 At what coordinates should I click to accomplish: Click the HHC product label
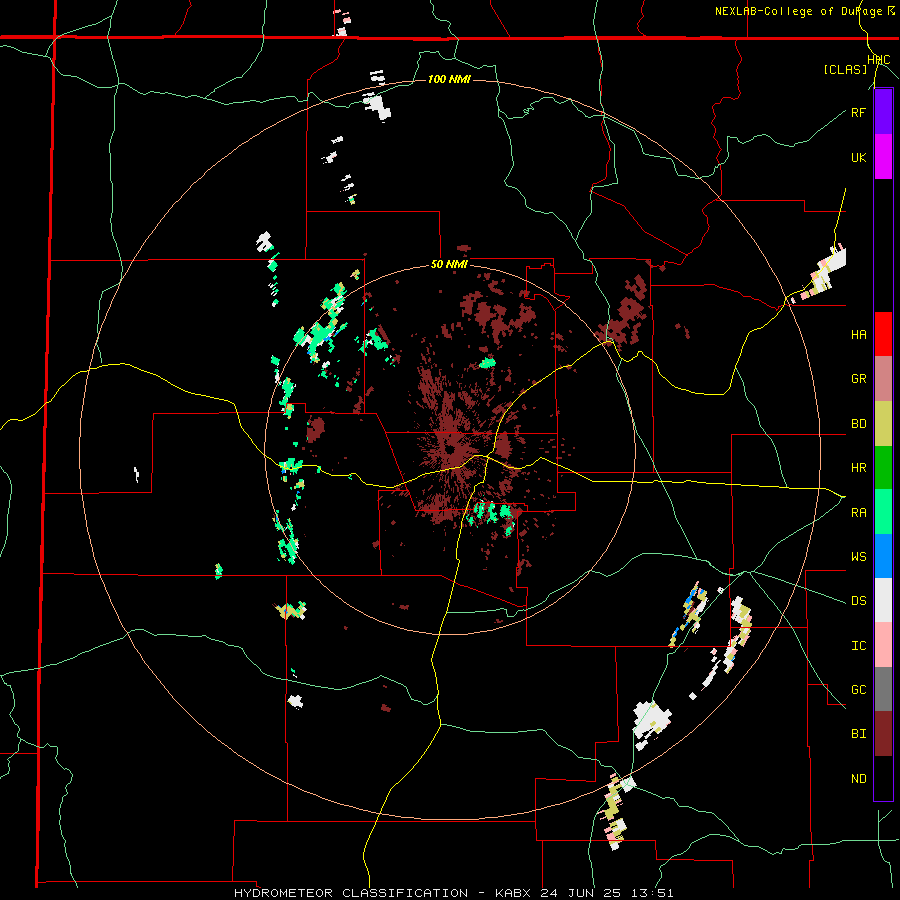[x=879, y=60]
